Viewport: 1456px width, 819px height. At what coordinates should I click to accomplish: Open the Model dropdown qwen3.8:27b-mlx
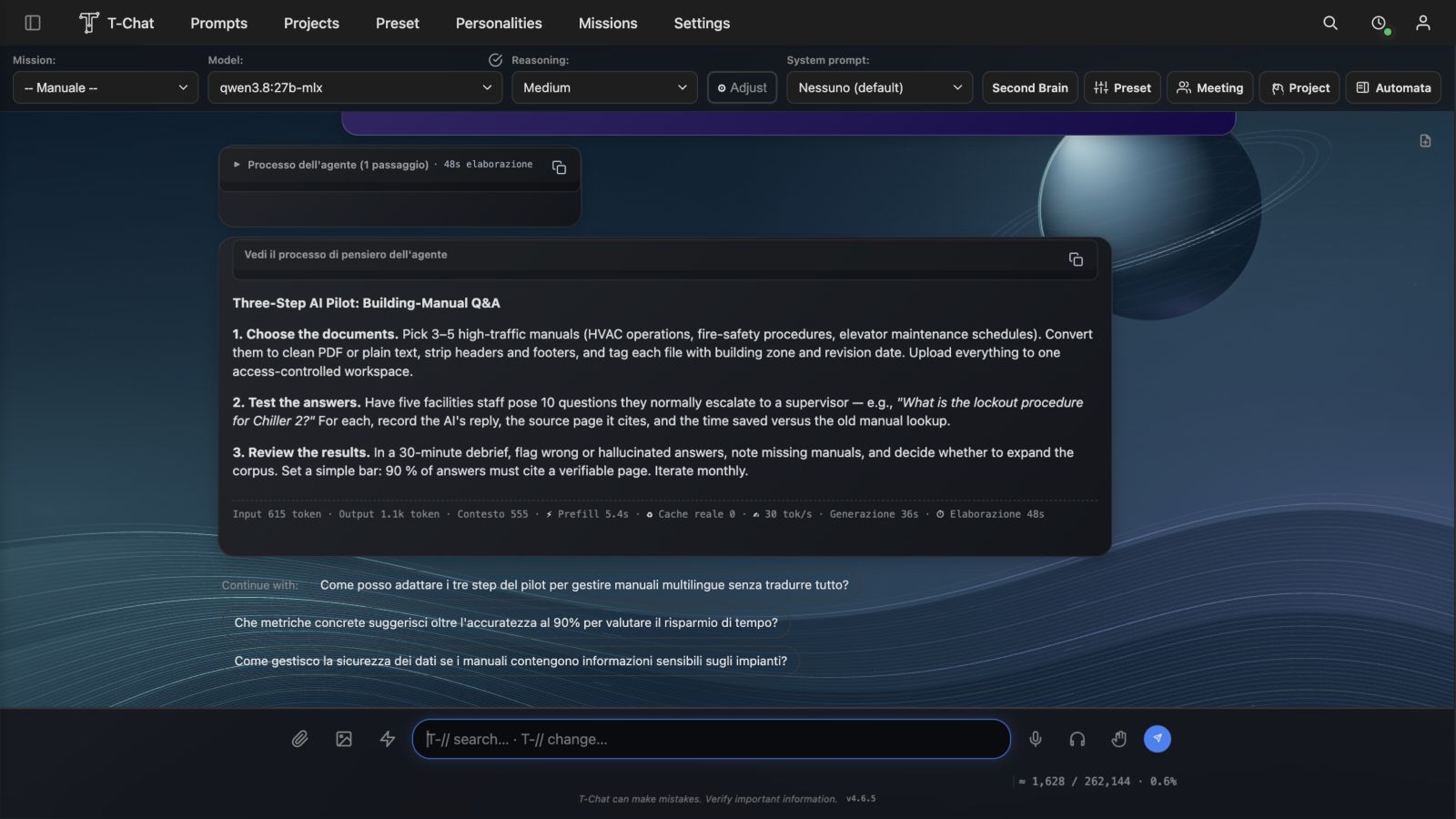pyautogui.click(x=355, y=87)
